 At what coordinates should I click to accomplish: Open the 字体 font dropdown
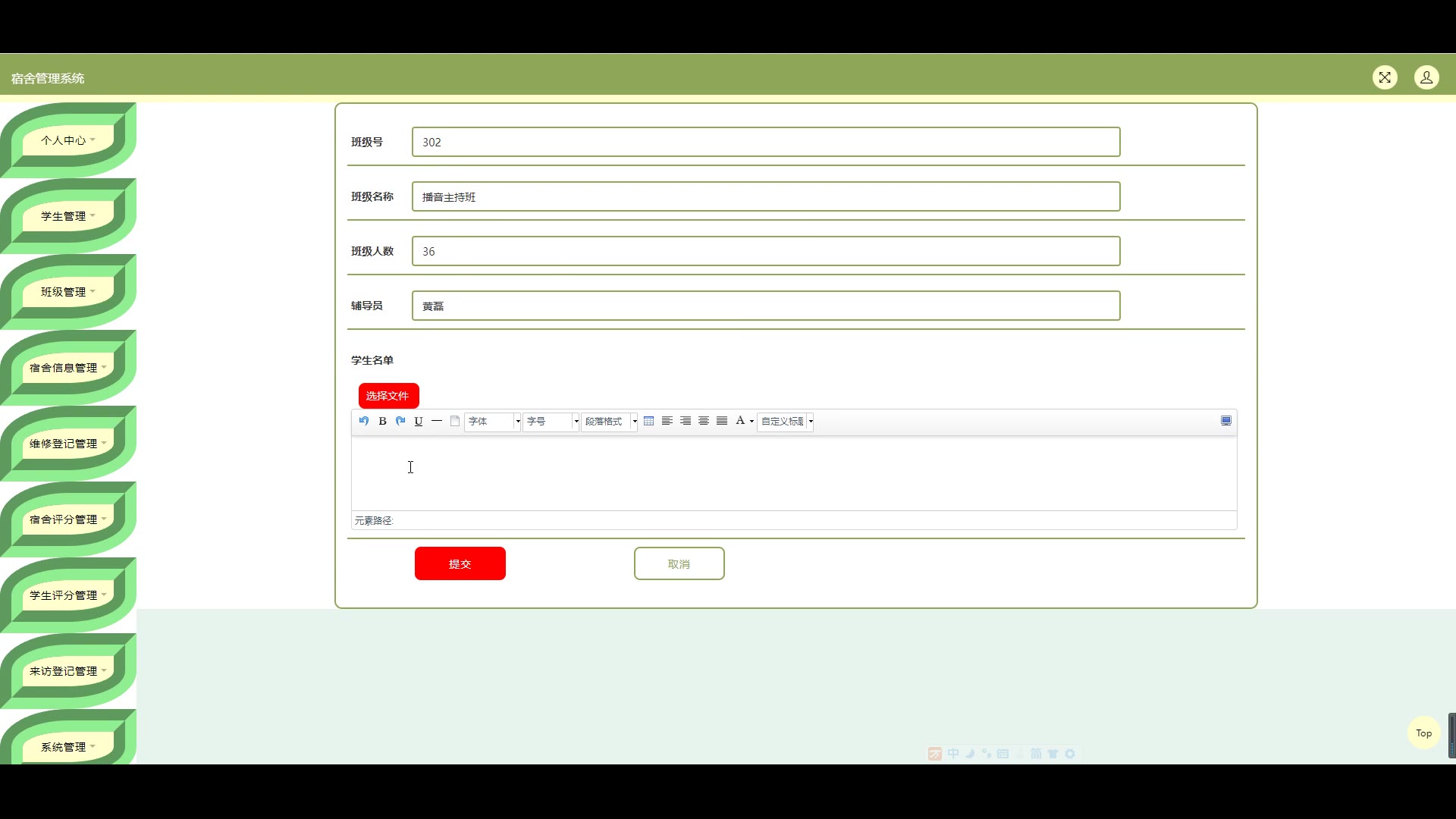coord(493,422)
